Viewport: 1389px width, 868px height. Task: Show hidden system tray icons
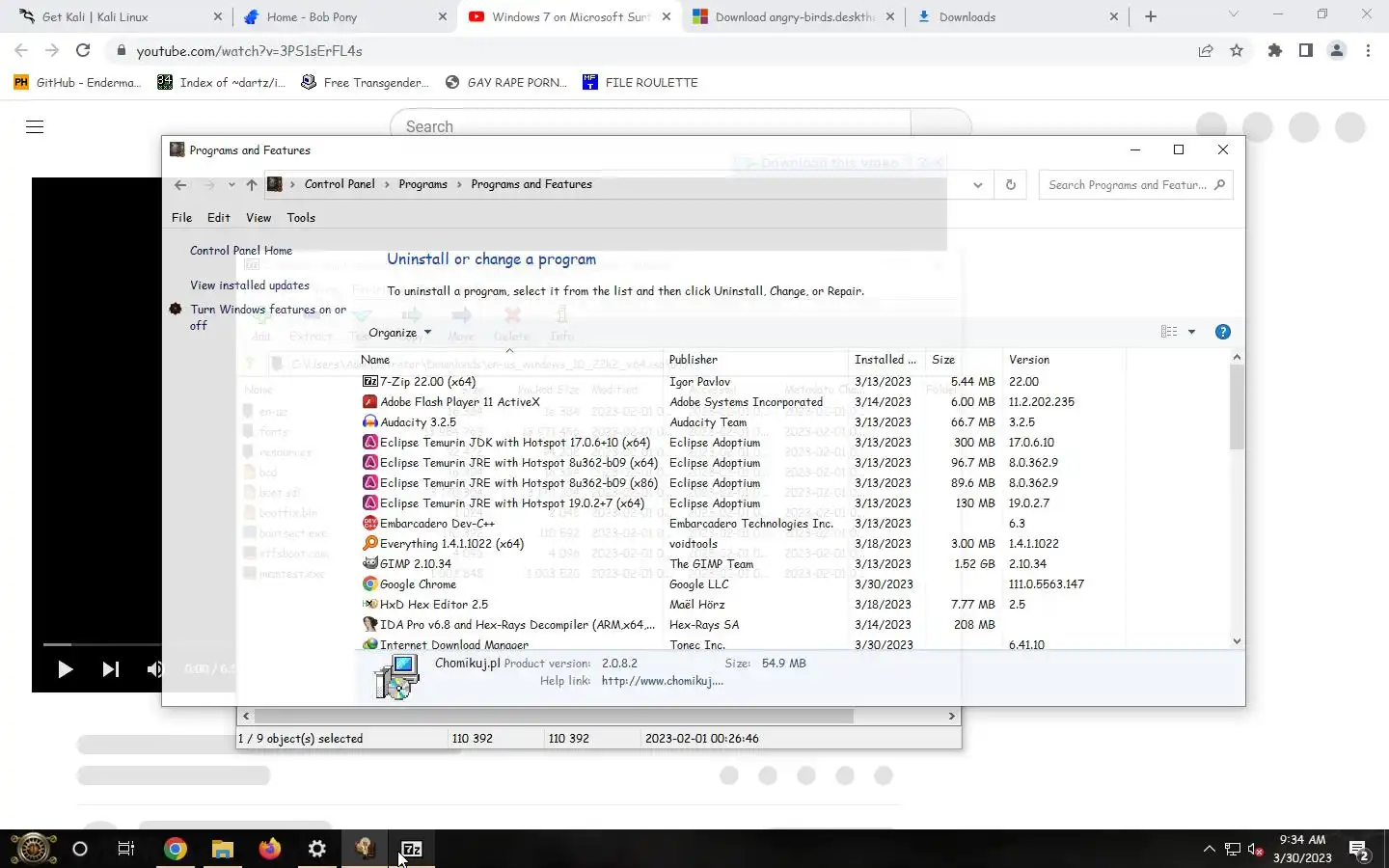click(x=1209, y=849)
